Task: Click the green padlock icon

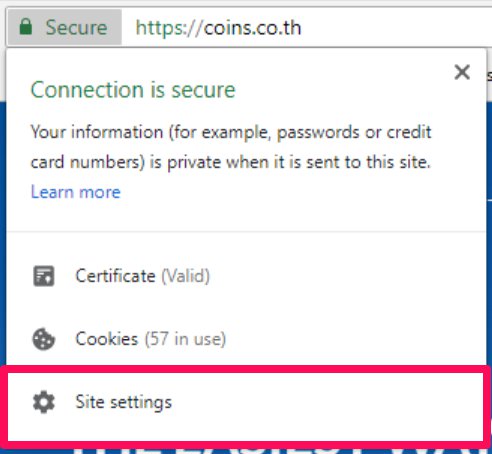Action: click(26, 27)
